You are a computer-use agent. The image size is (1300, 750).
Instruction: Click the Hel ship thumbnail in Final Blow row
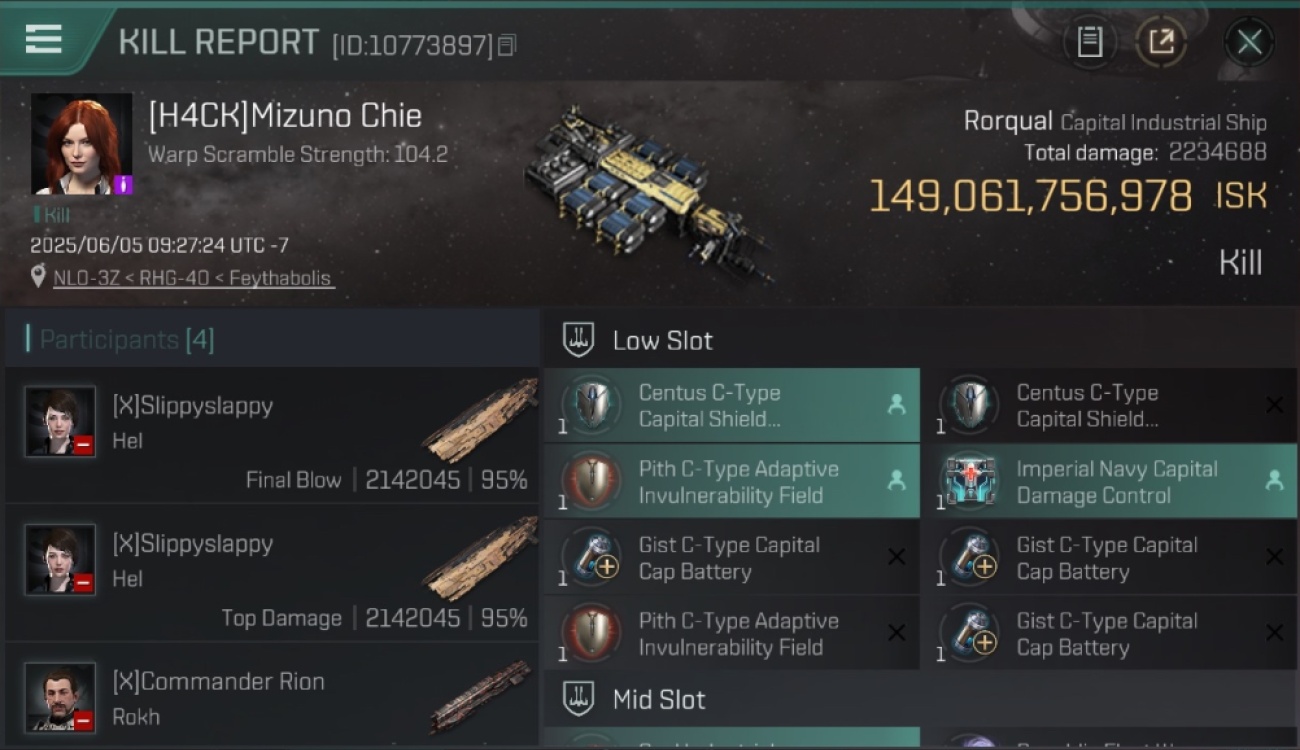tap(480, 420)
